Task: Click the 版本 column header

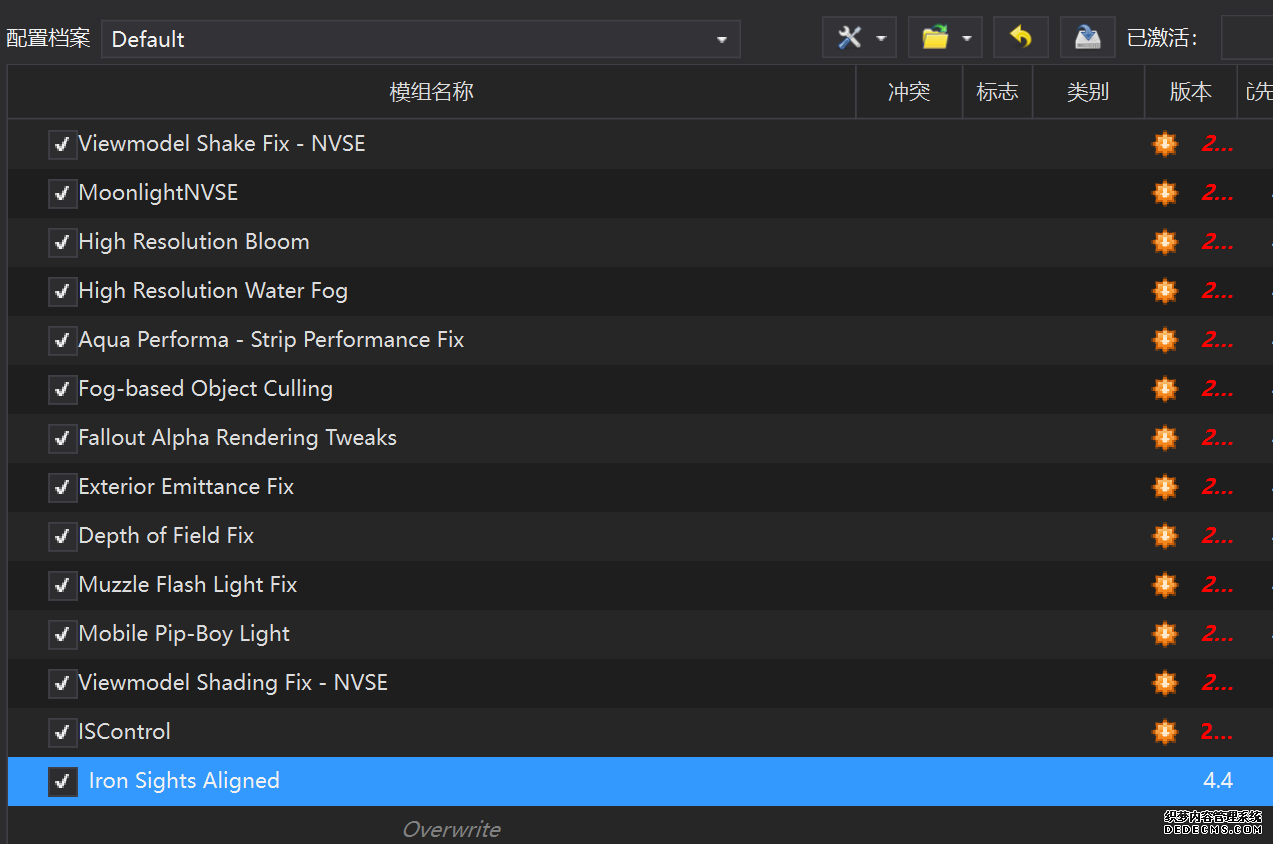Action: point(1190,92)
